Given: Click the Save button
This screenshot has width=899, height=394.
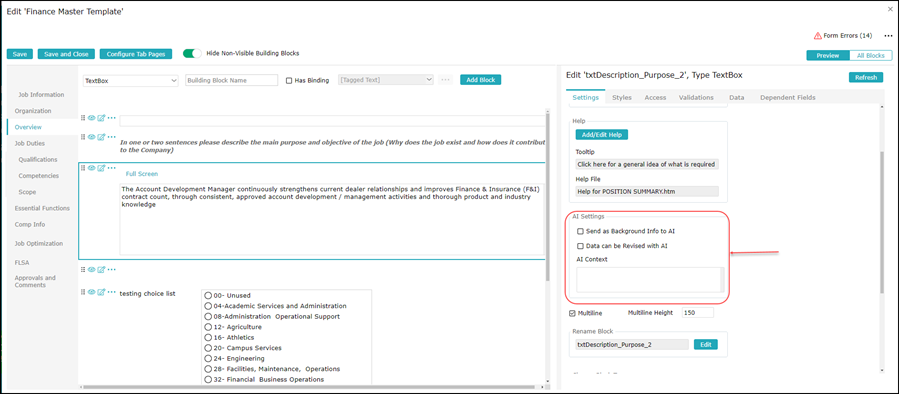Looking at the screenshot, I should pos(19,54).
